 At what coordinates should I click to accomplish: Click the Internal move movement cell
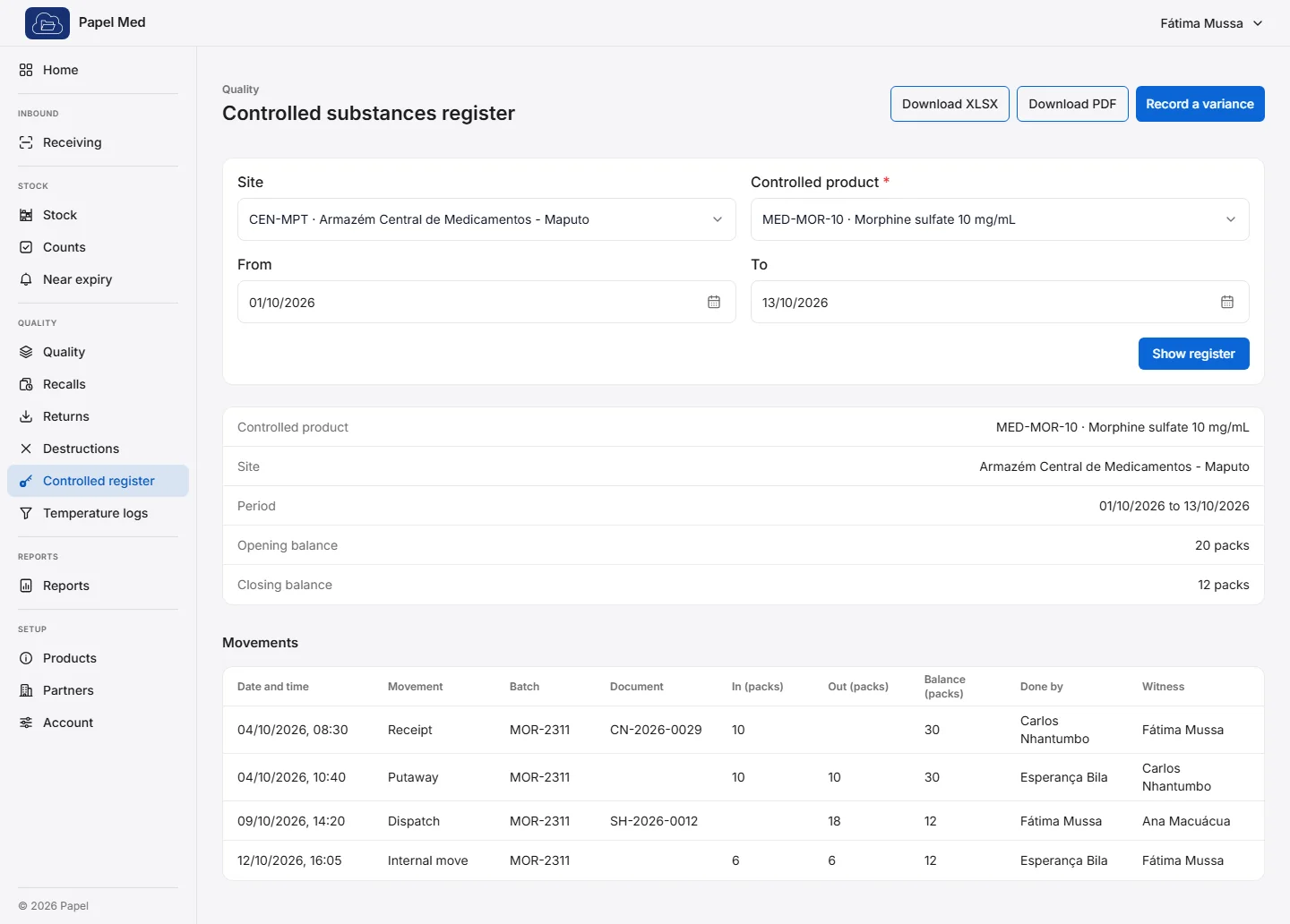click(x=428, y=860)
